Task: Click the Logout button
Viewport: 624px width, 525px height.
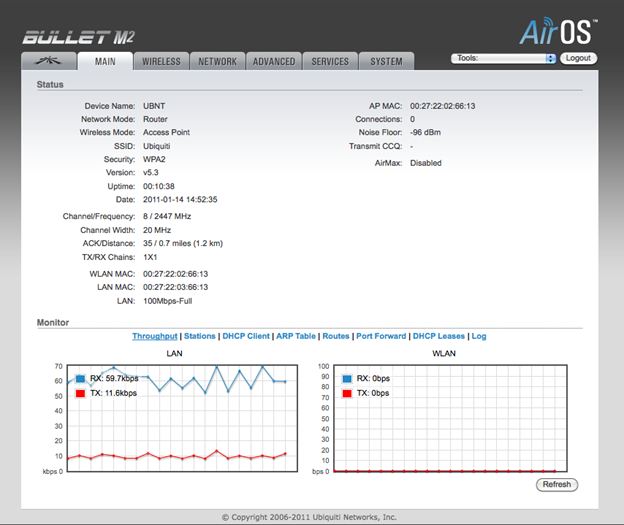Action: pyautogui.click(x=578, y=58)
